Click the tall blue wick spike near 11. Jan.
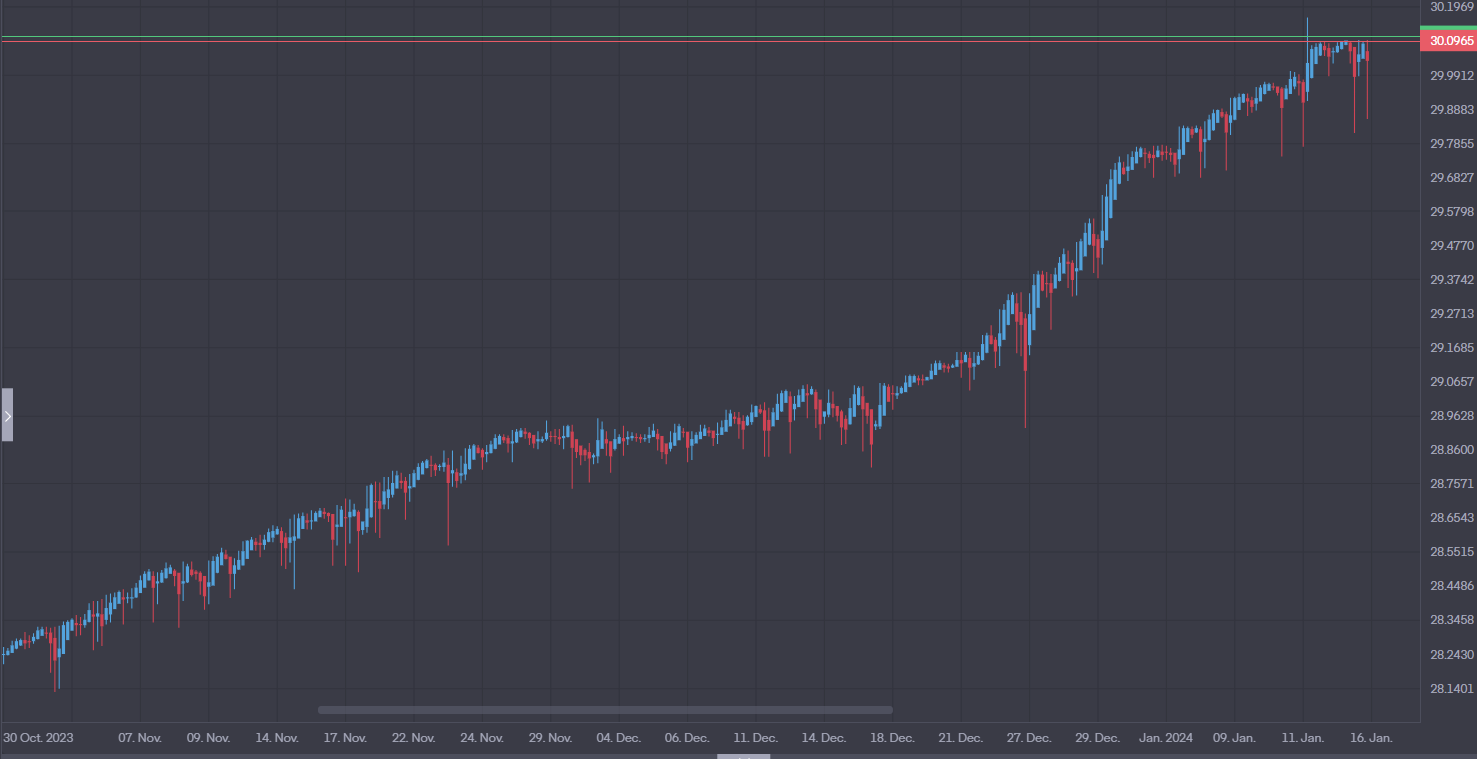The height and width of the screenshot is (759, 1477). pyautogui.click(x=1307, y=28)
